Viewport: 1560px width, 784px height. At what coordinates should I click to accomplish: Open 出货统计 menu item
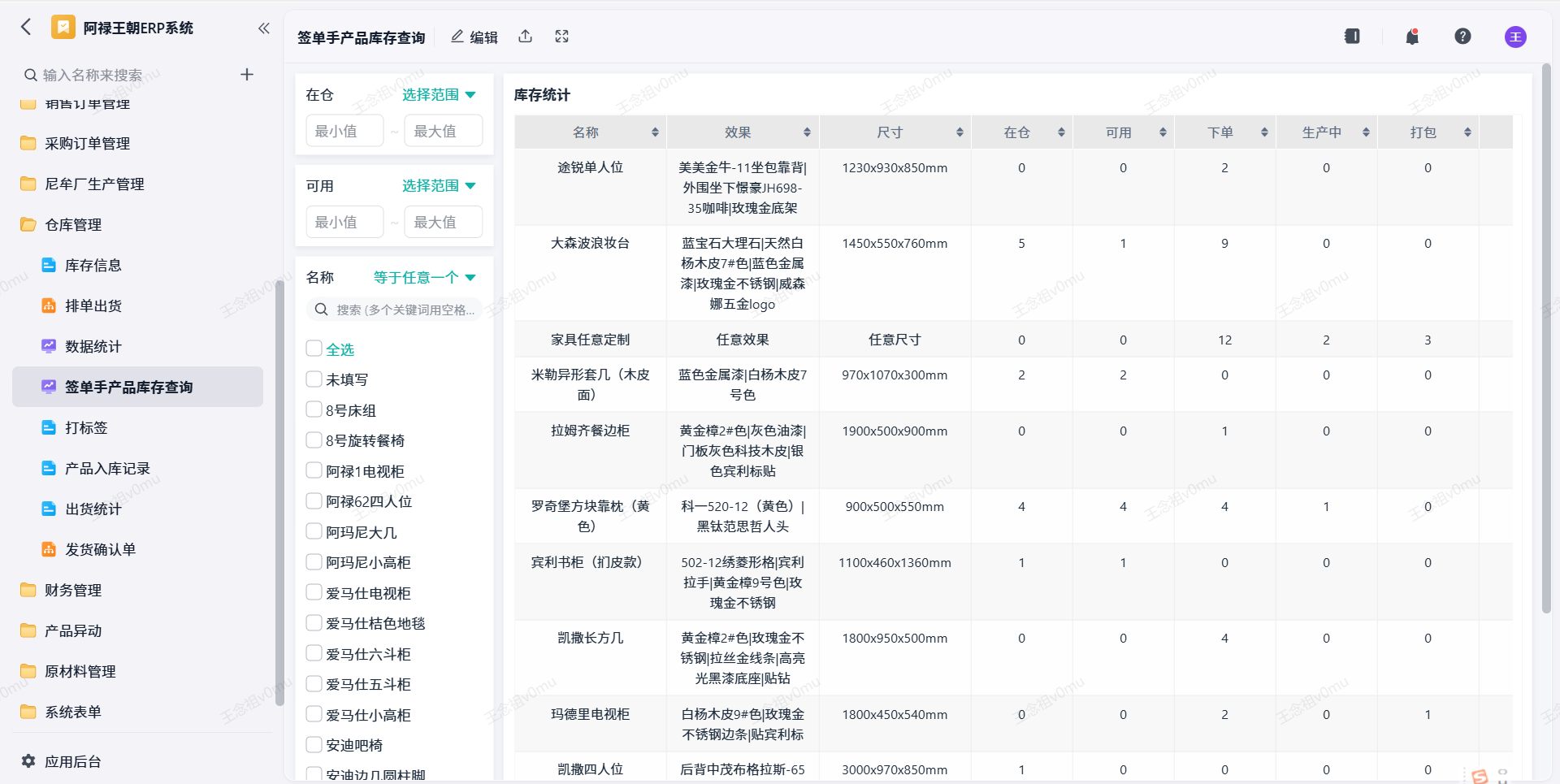[137, 509]
